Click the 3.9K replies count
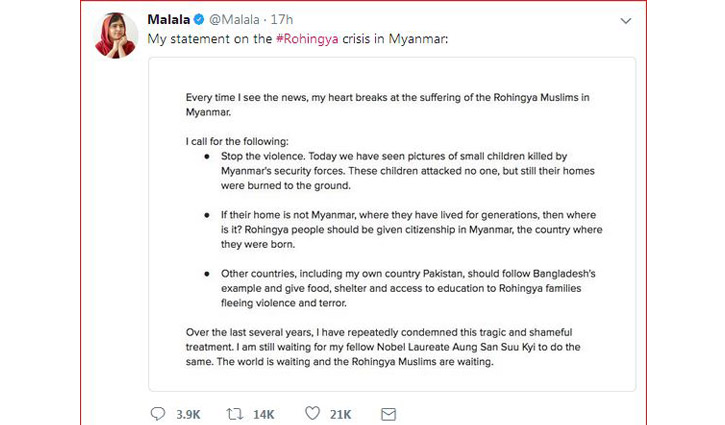The image size is (725, 425). pyautogui.click(x=190, y=413)
